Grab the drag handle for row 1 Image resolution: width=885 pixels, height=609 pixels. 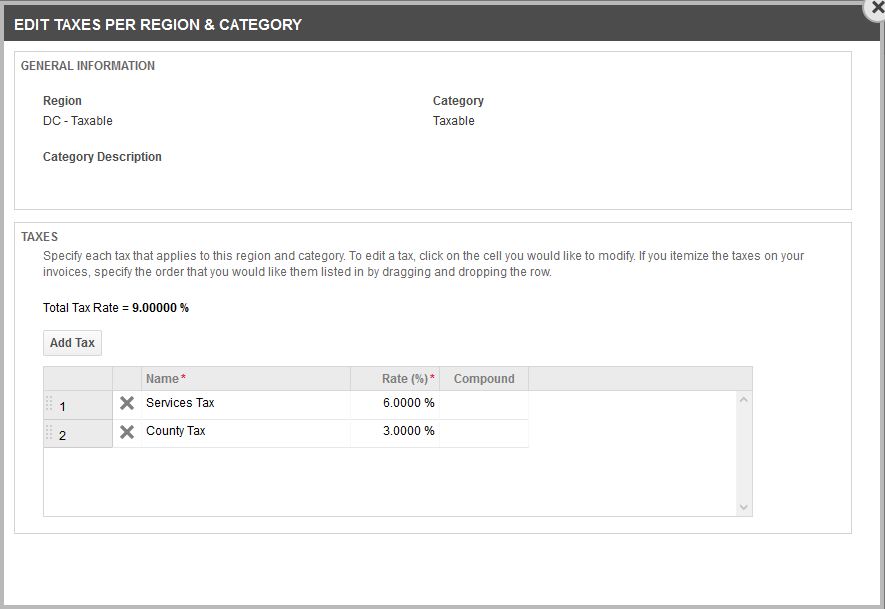(50, 404)
